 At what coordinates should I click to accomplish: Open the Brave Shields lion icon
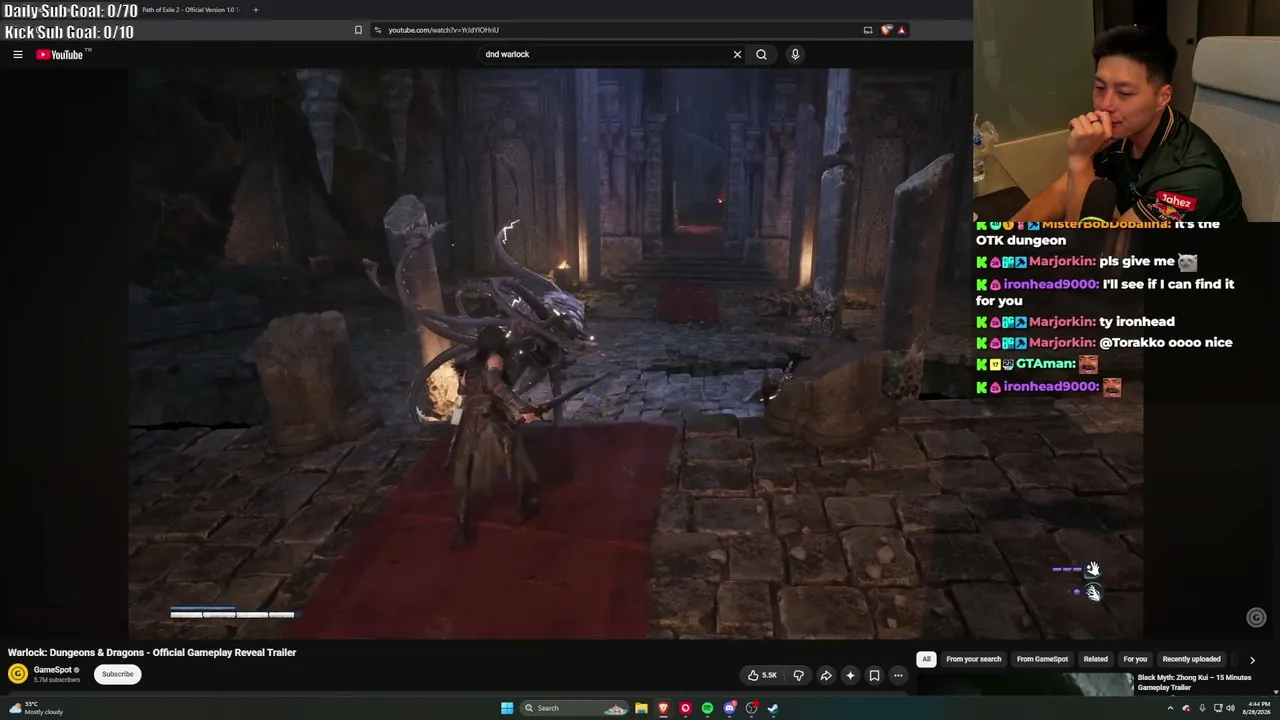tap(886, 30)
